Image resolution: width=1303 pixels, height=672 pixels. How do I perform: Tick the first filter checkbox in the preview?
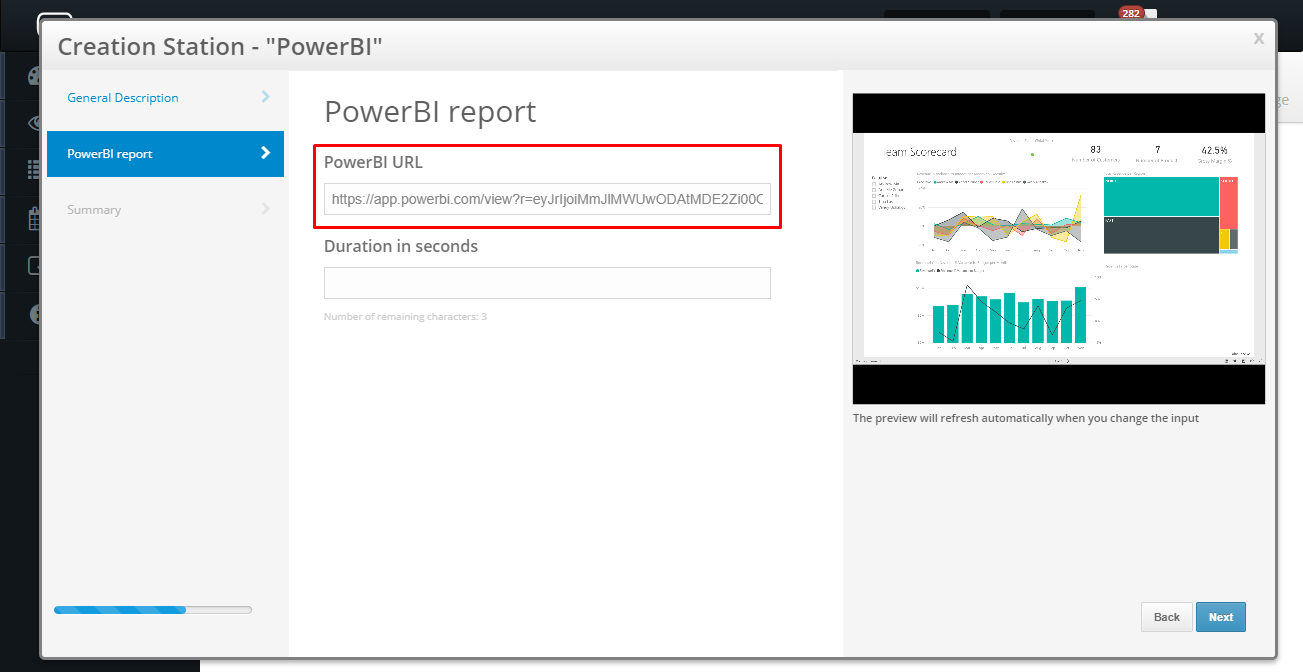875,184
